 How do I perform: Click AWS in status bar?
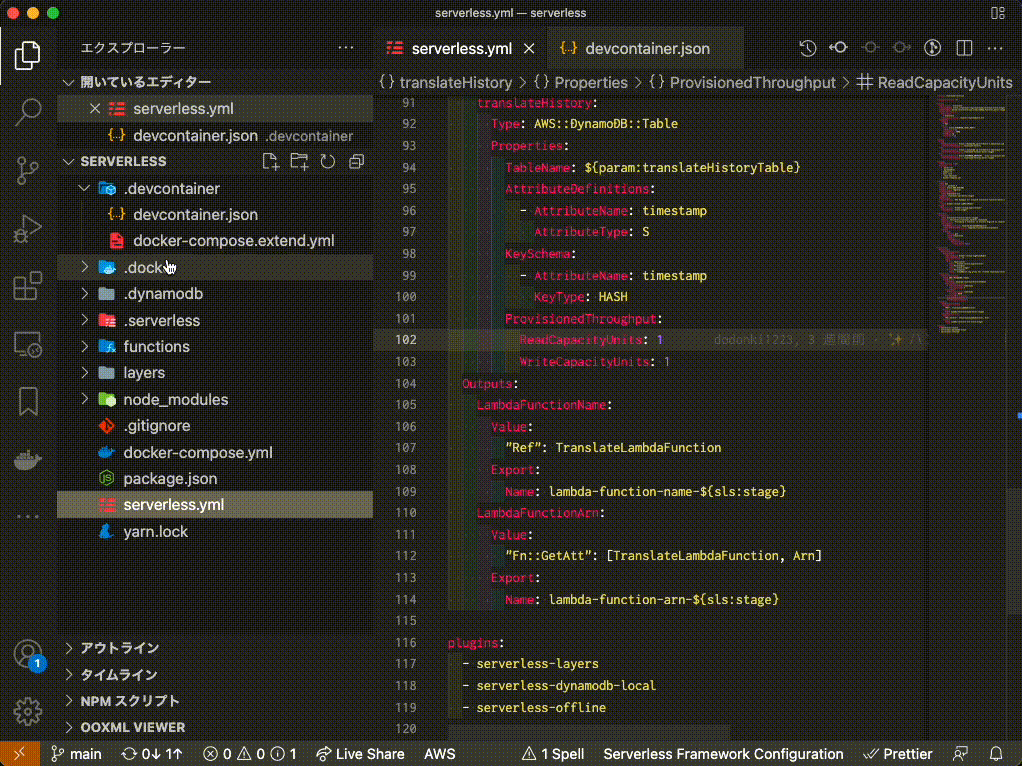click(x=440, y=754)
